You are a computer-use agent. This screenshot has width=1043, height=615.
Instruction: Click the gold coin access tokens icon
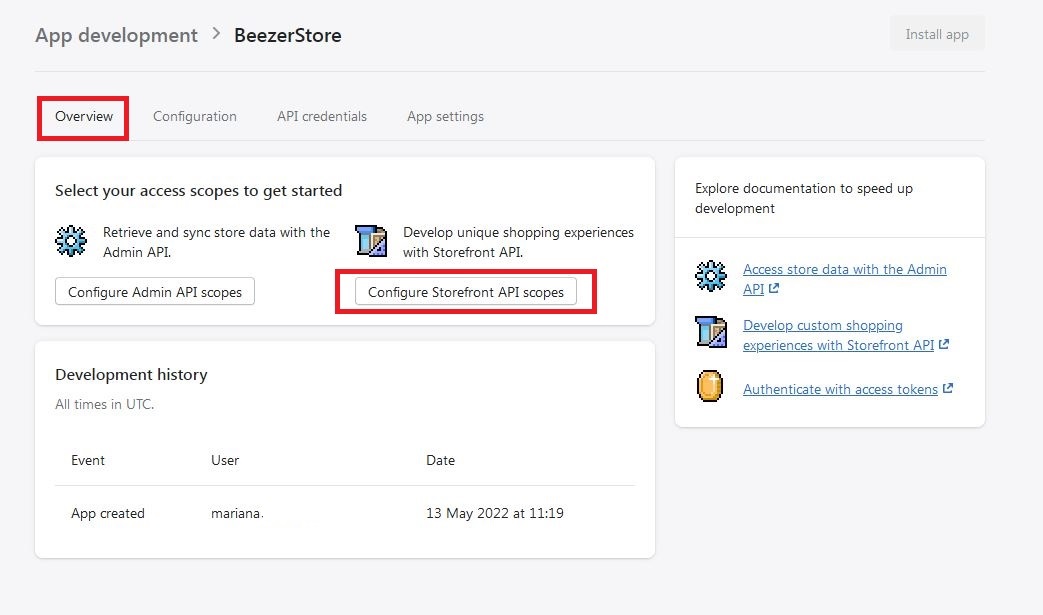pyautogui.click(x=710, y=387)
